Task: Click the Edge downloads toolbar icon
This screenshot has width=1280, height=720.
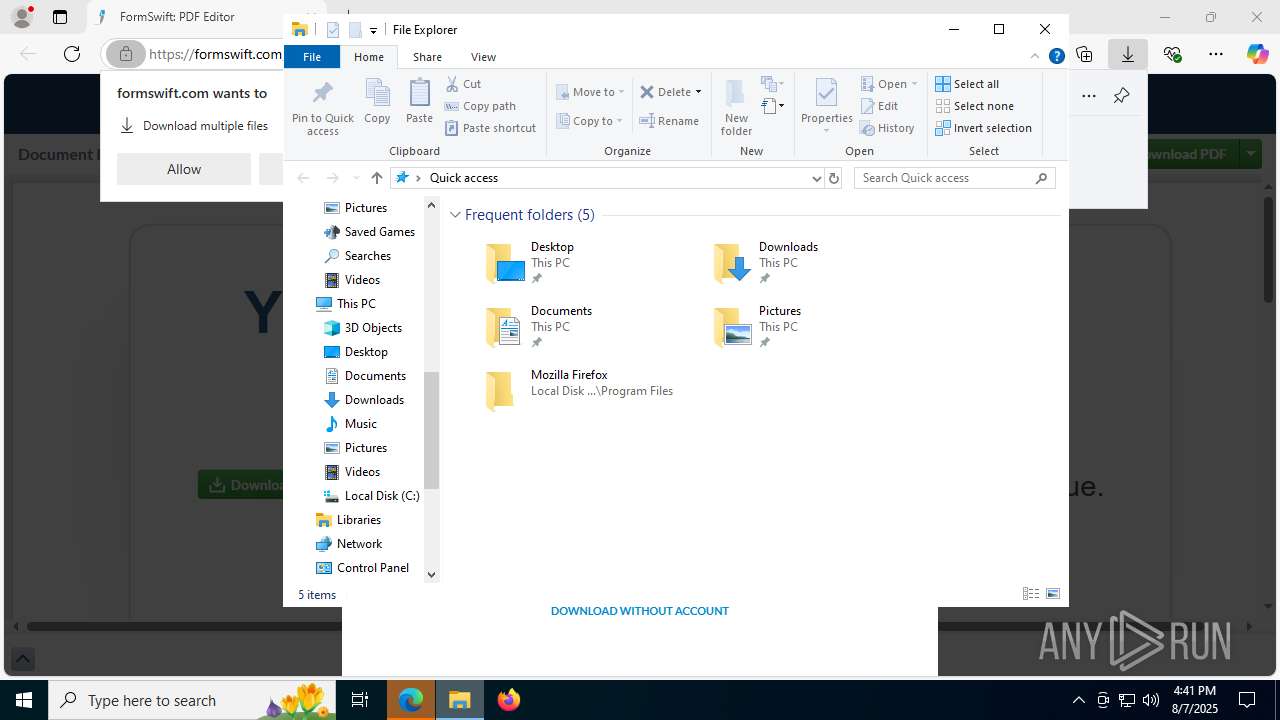Action: point(1128,54)
